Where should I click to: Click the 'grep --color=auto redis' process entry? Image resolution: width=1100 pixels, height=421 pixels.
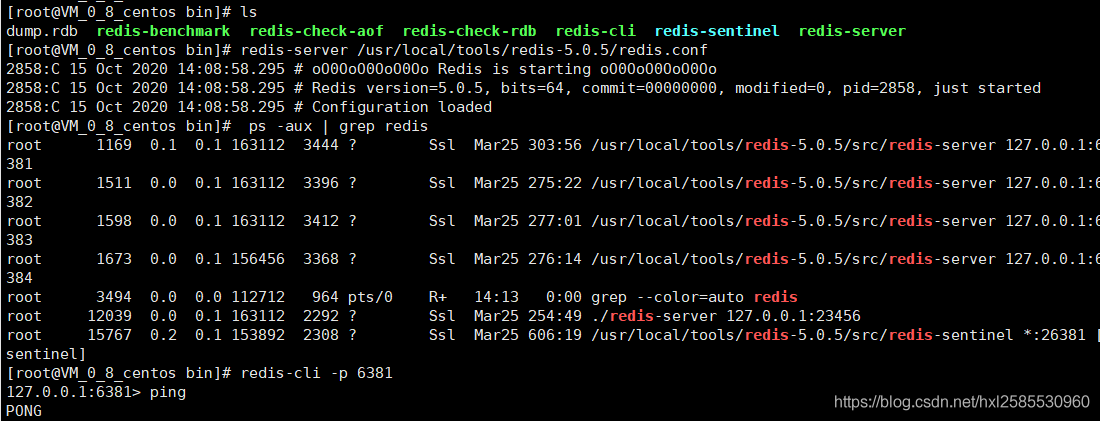[x=694, y=297]
